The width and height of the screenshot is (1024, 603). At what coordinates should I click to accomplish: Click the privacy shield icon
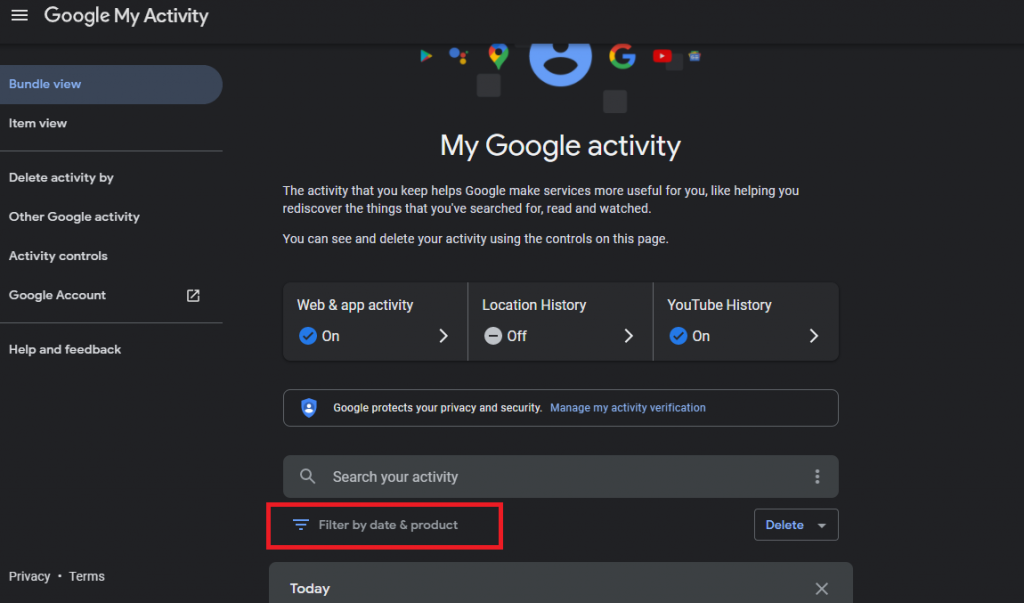click(x=309, y=408)
